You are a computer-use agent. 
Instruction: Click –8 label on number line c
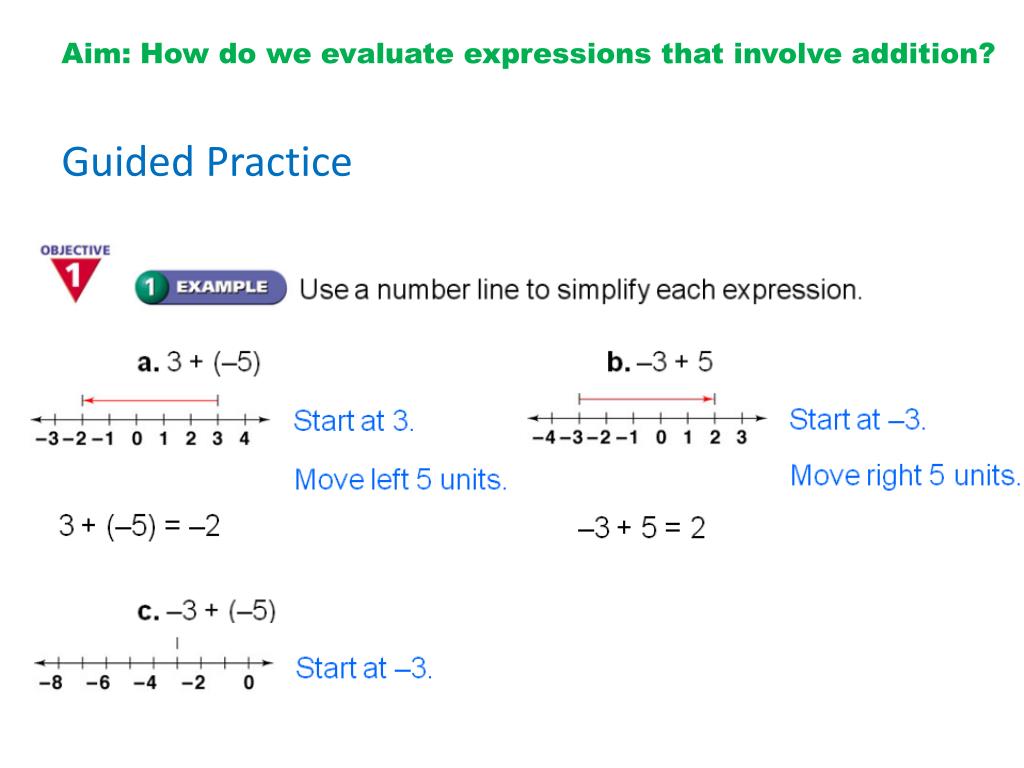pyautogui.click(x=51, y=683)
